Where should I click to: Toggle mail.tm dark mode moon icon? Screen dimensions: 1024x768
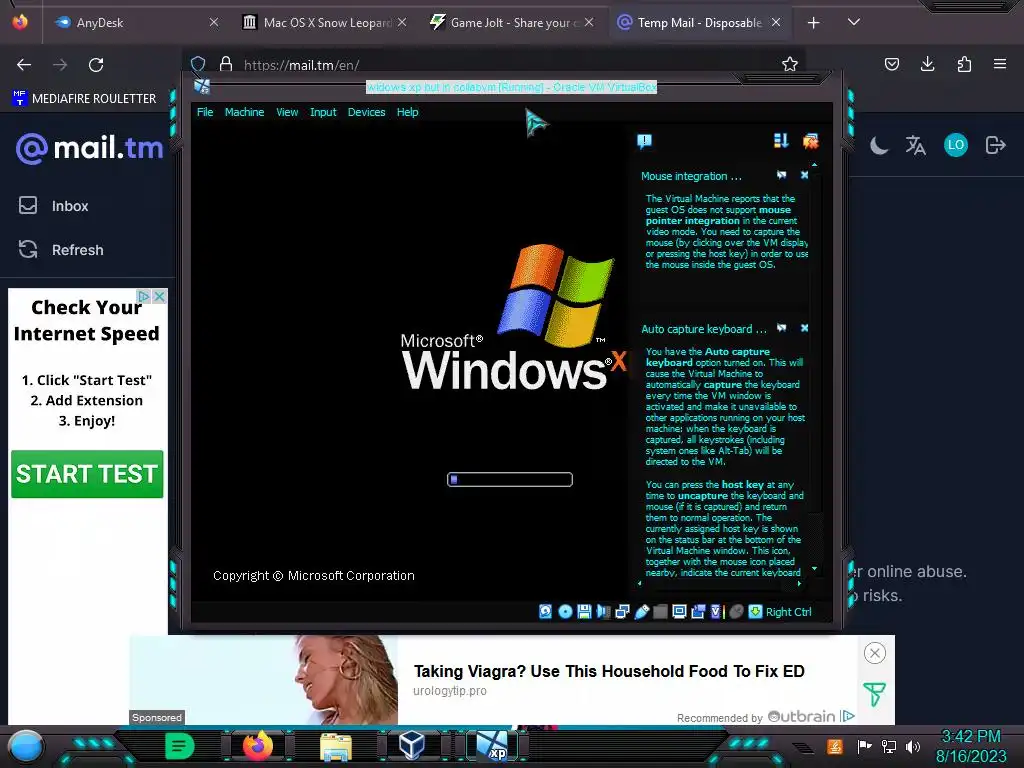tap(879, 145)
